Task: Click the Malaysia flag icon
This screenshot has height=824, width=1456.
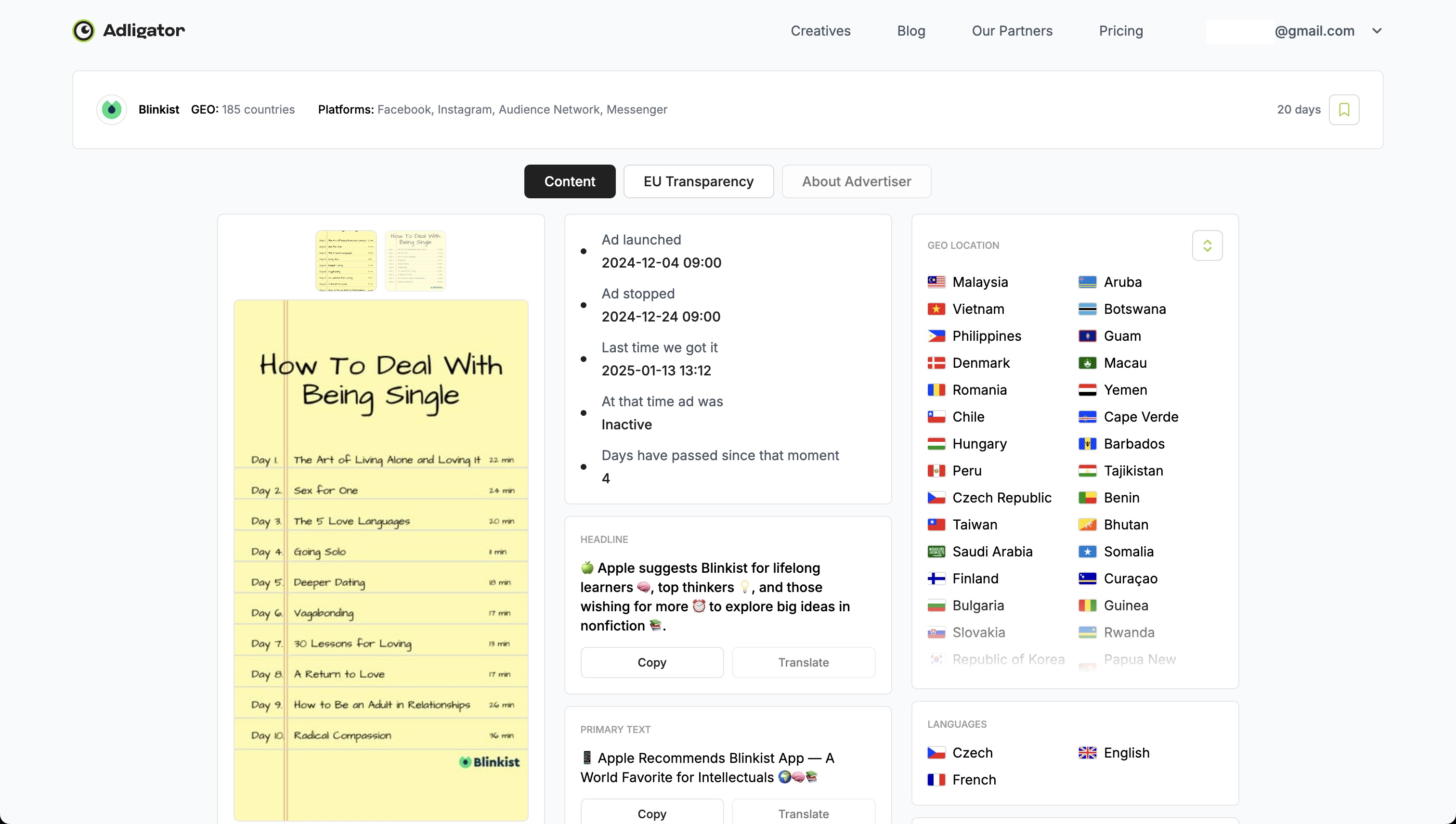Action: coord(936,282)
